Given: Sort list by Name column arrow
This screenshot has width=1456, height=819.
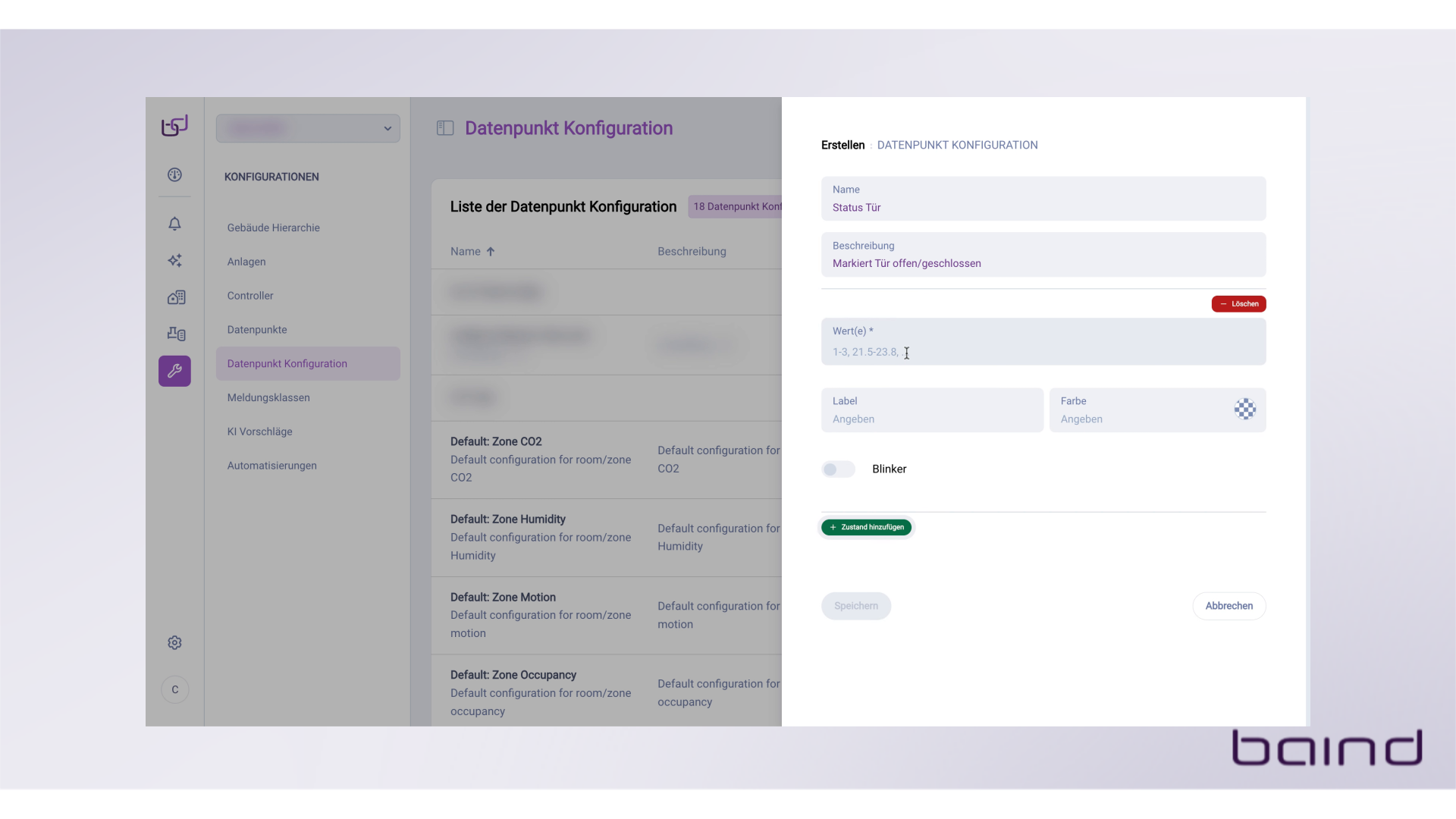Looking at the screenshot, I should tap(491, 252).
